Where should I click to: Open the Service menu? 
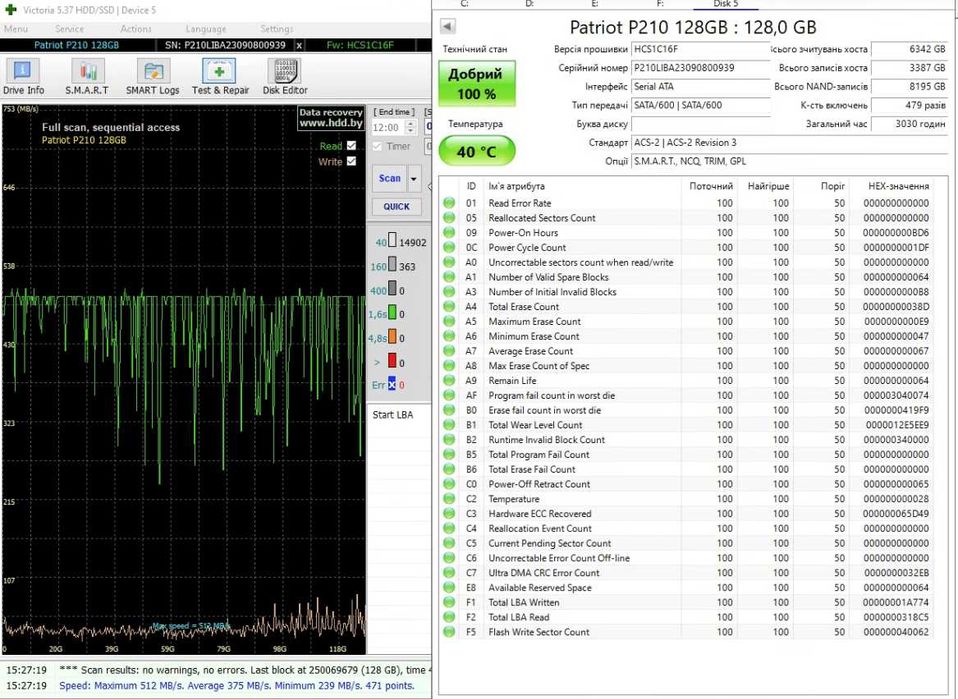pos(70,29)
